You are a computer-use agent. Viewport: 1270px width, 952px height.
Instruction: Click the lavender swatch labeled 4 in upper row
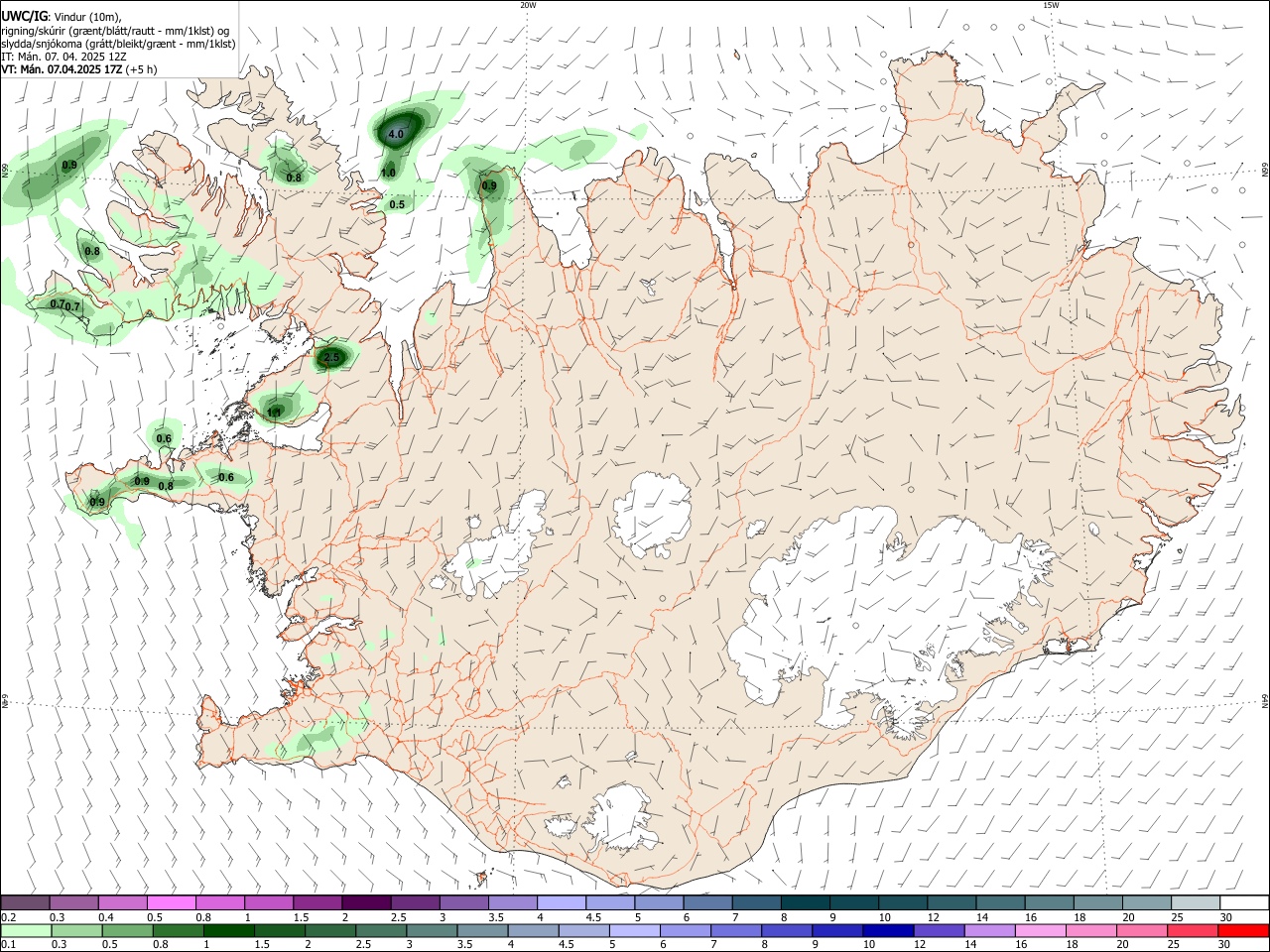tap(562, 902)
